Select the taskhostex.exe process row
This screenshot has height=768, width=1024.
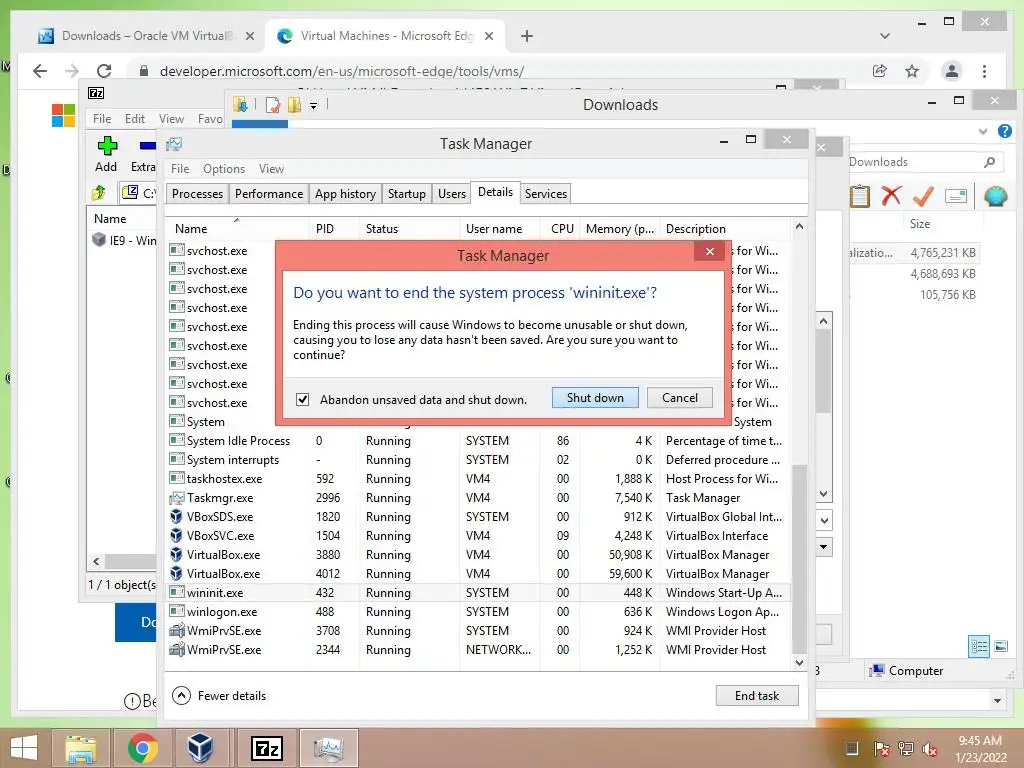[x=477, y=479]
